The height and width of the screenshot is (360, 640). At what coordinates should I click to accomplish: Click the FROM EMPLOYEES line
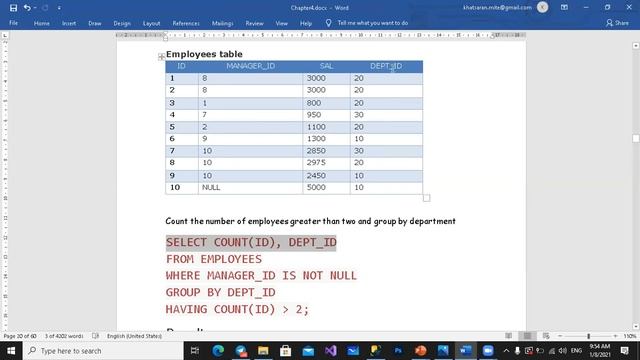coord(213,259)
